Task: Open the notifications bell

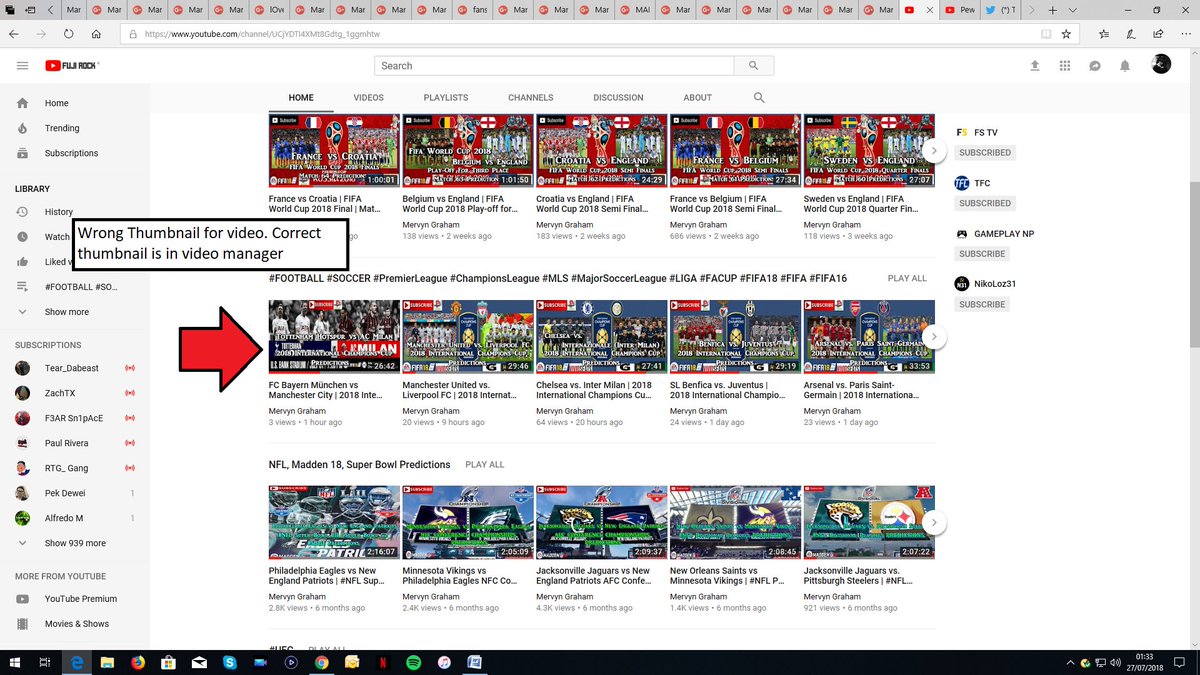Action: point(1125,66)
